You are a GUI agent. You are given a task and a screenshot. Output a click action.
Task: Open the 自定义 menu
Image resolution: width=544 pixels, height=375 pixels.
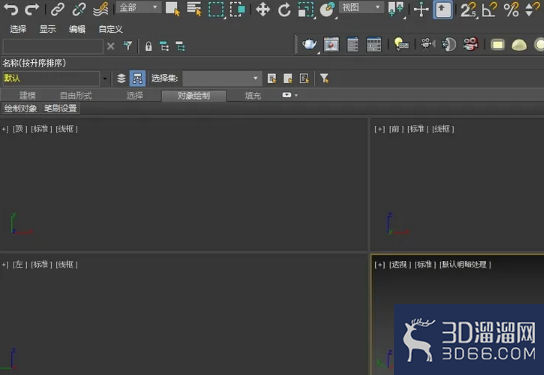point(111,29)
